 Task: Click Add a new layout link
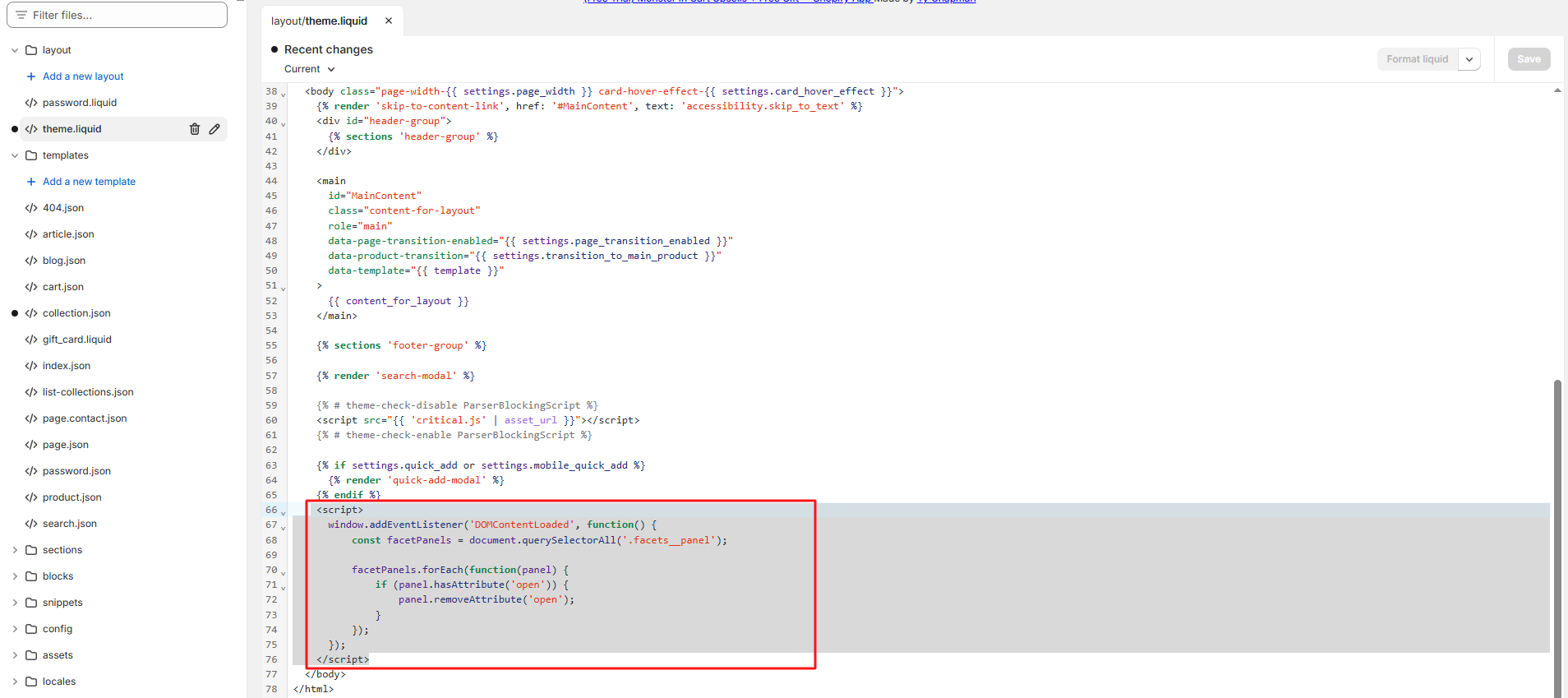83,76
